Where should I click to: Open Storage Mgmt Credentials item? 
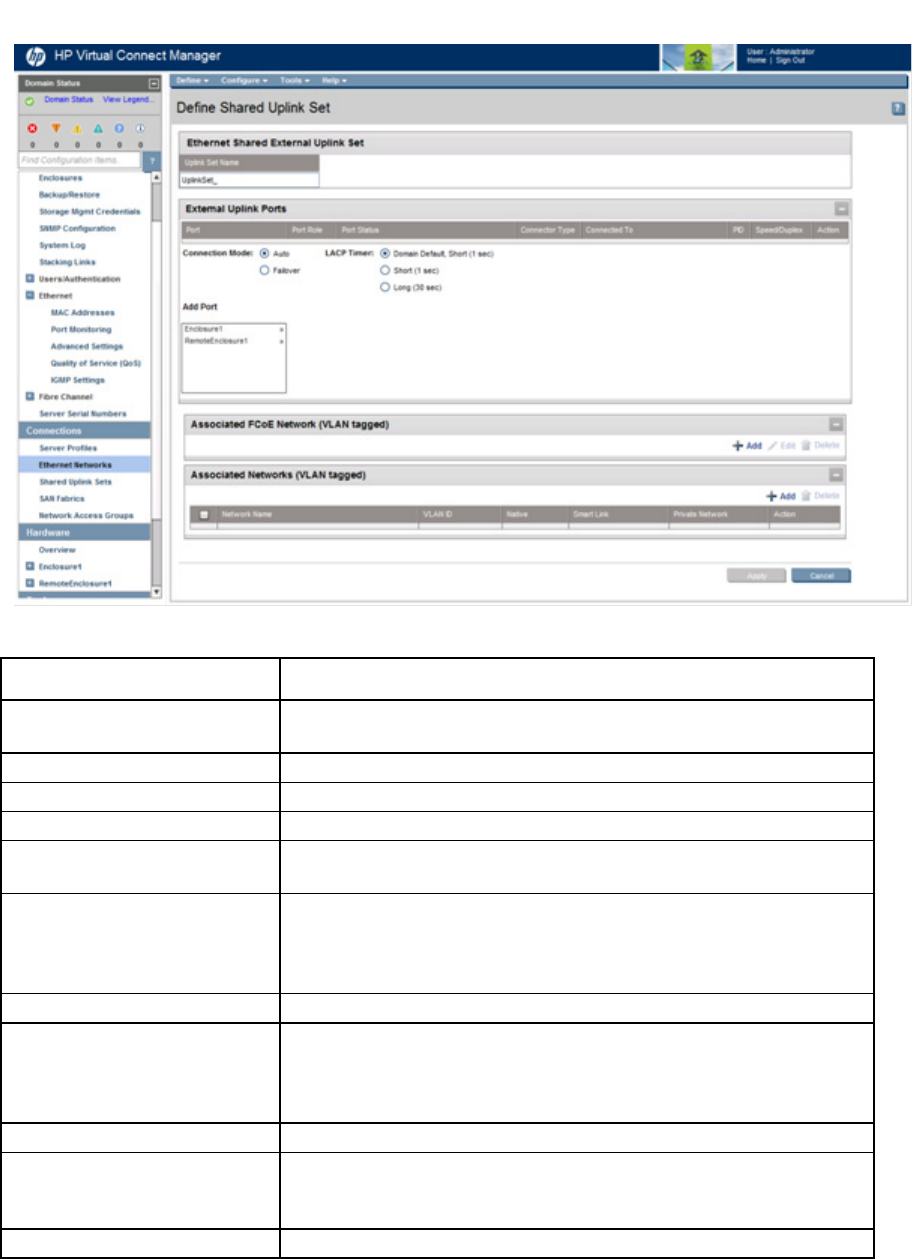pos(89,212)
